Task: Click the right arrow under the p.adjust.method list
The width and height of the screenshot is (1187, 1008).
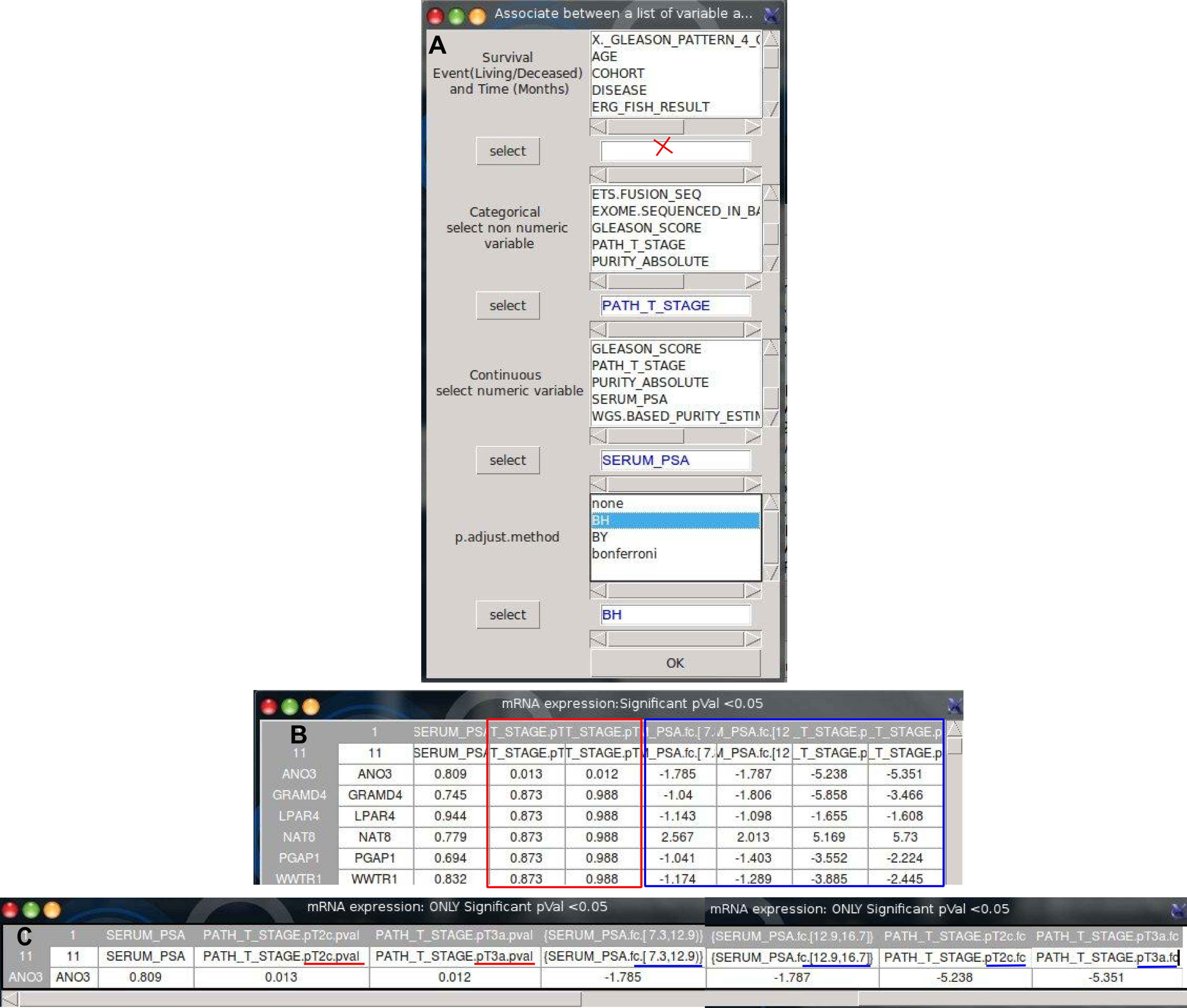Action: tap(753, 590)
